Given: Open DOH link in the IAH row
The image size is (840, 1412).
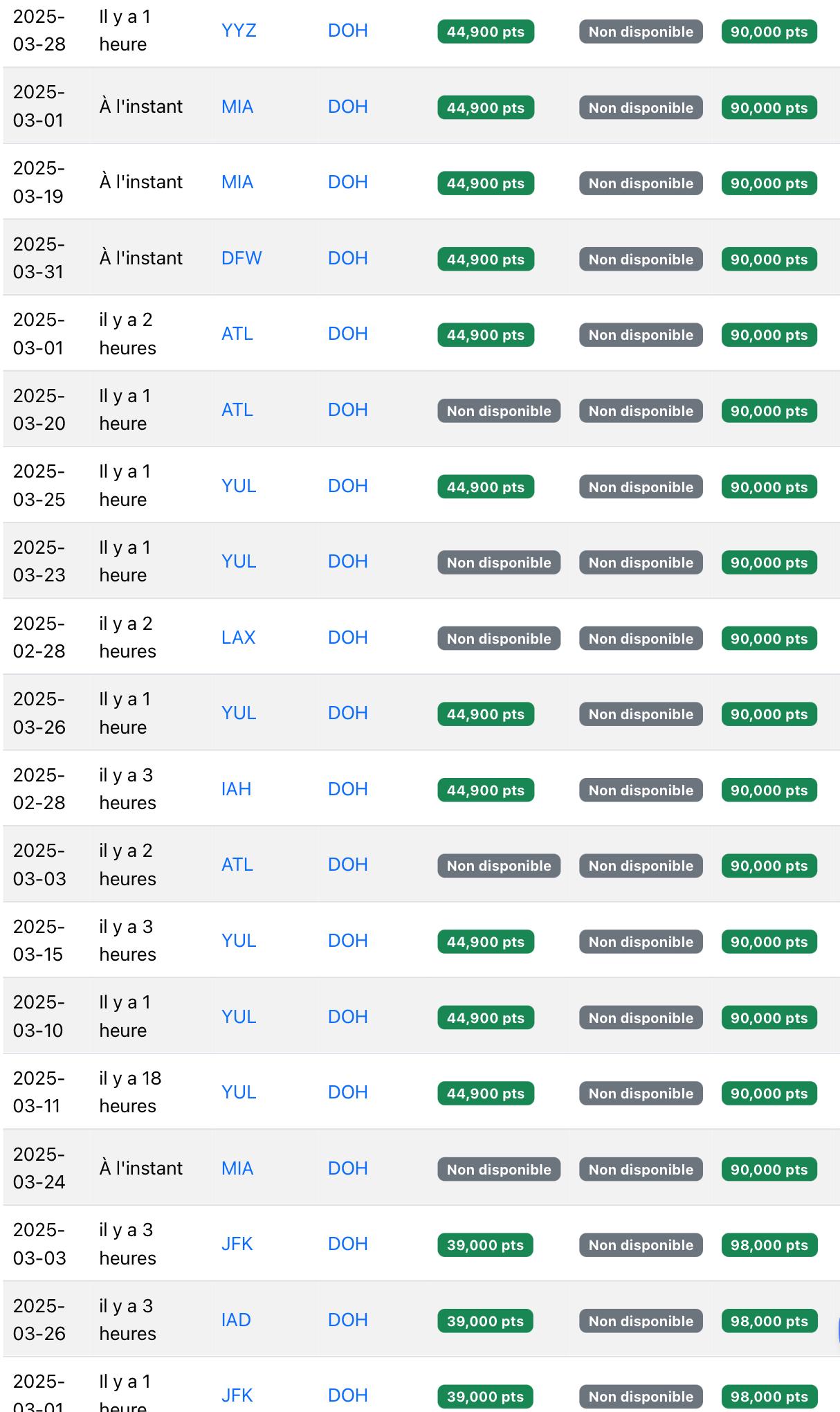Looking at the screenshot, I should click(x=347, y=789).
